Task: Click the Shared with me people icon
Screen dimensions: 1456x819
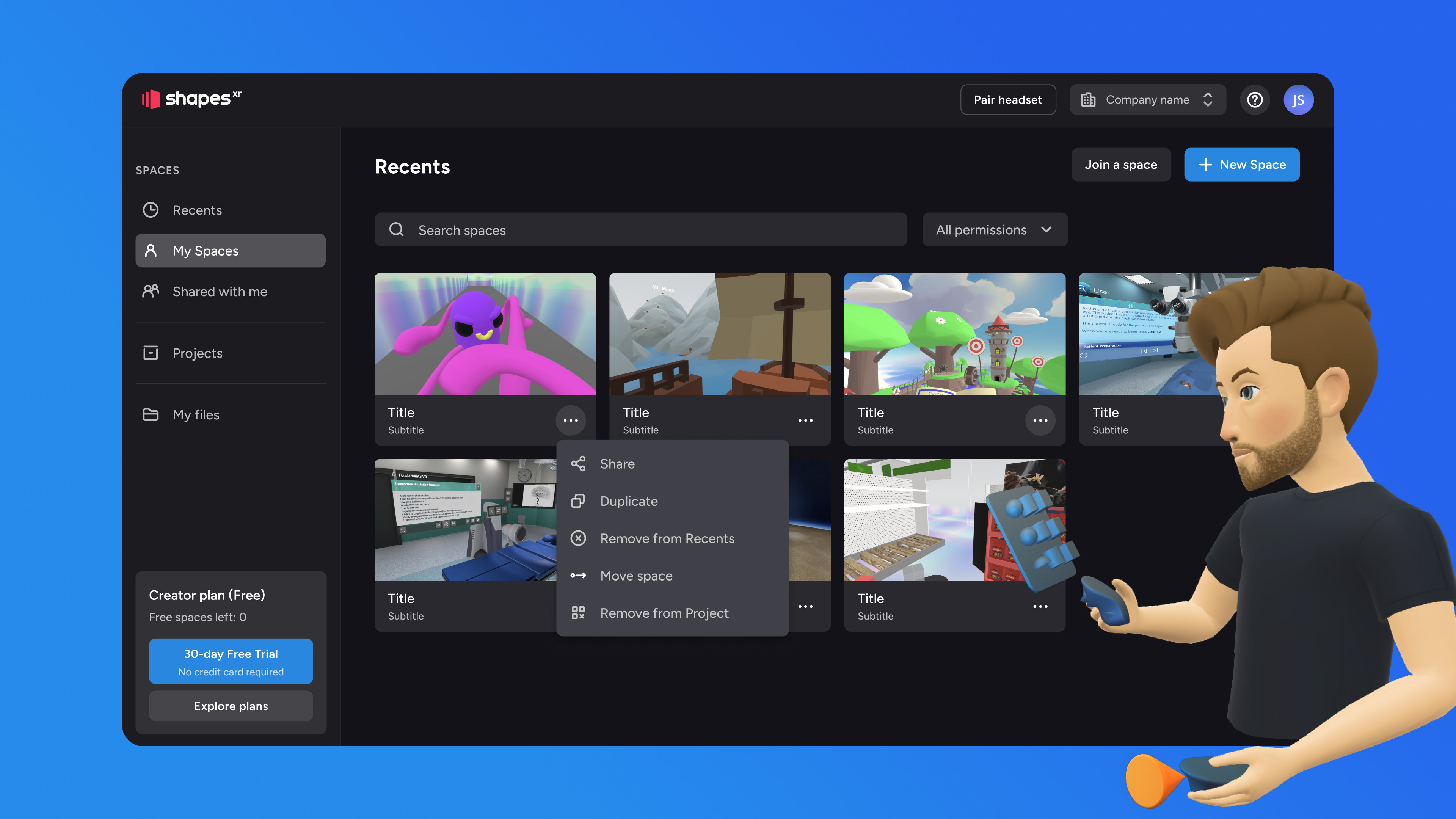Action: [151, 291]
